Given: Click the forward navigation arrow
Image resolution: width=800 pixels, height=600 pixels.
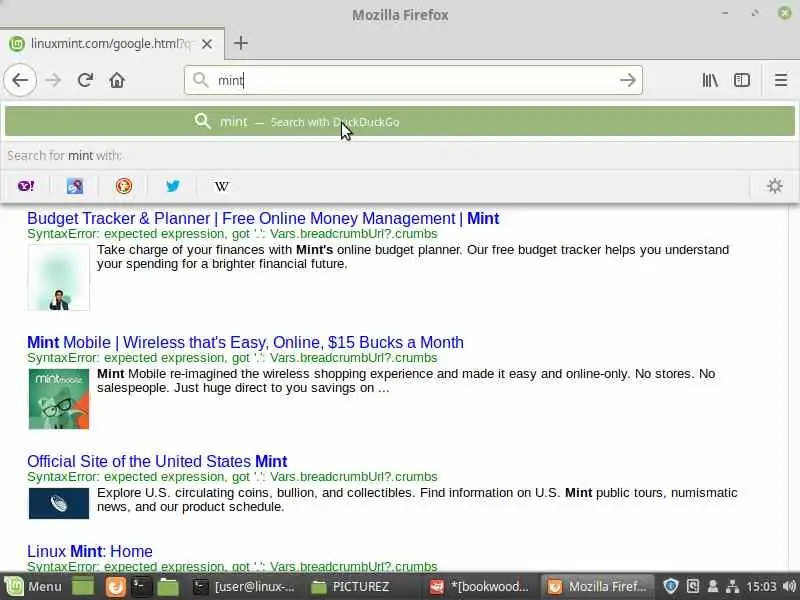Looking at the screenshot, I should pos(53,80).
